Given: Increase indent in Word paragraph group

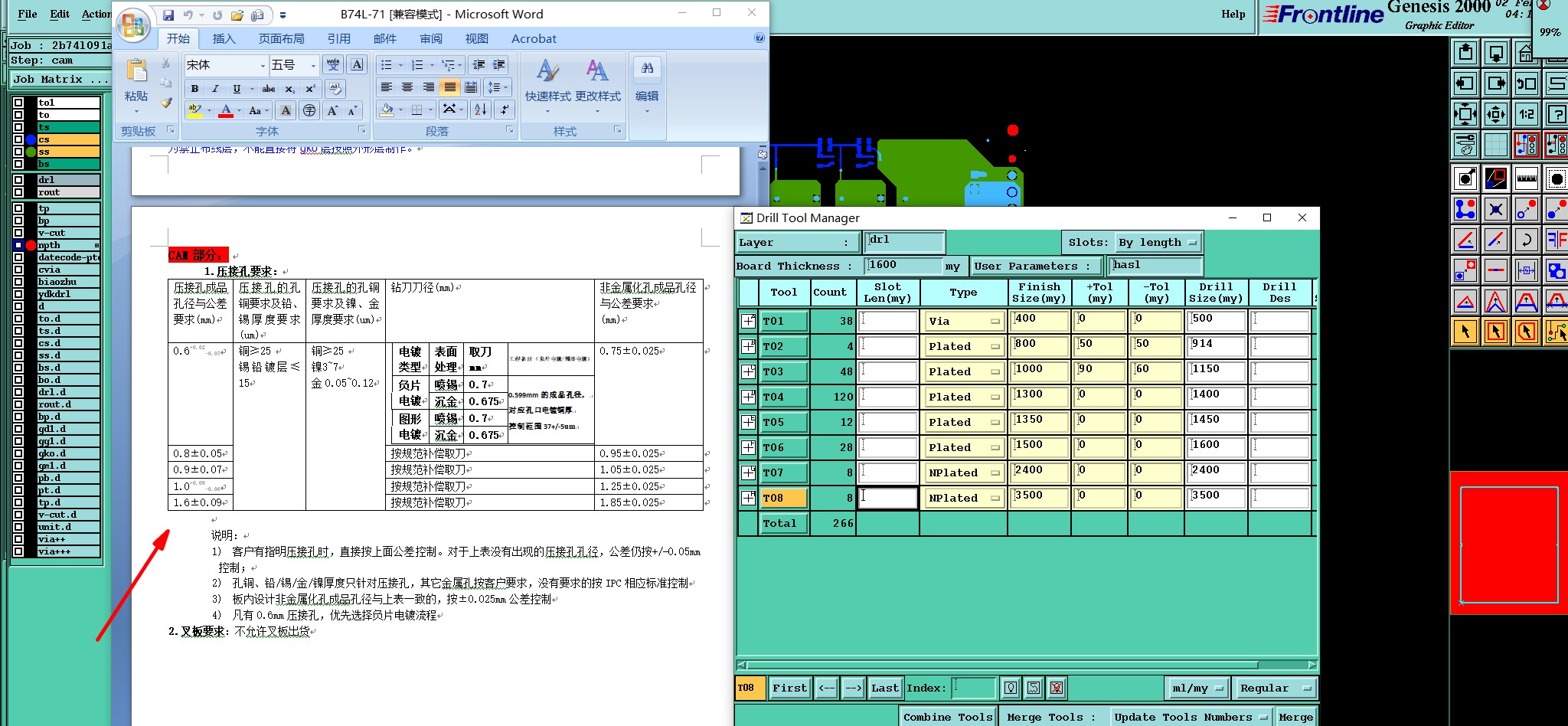Looking at the screenshot, I should [499, 65].
